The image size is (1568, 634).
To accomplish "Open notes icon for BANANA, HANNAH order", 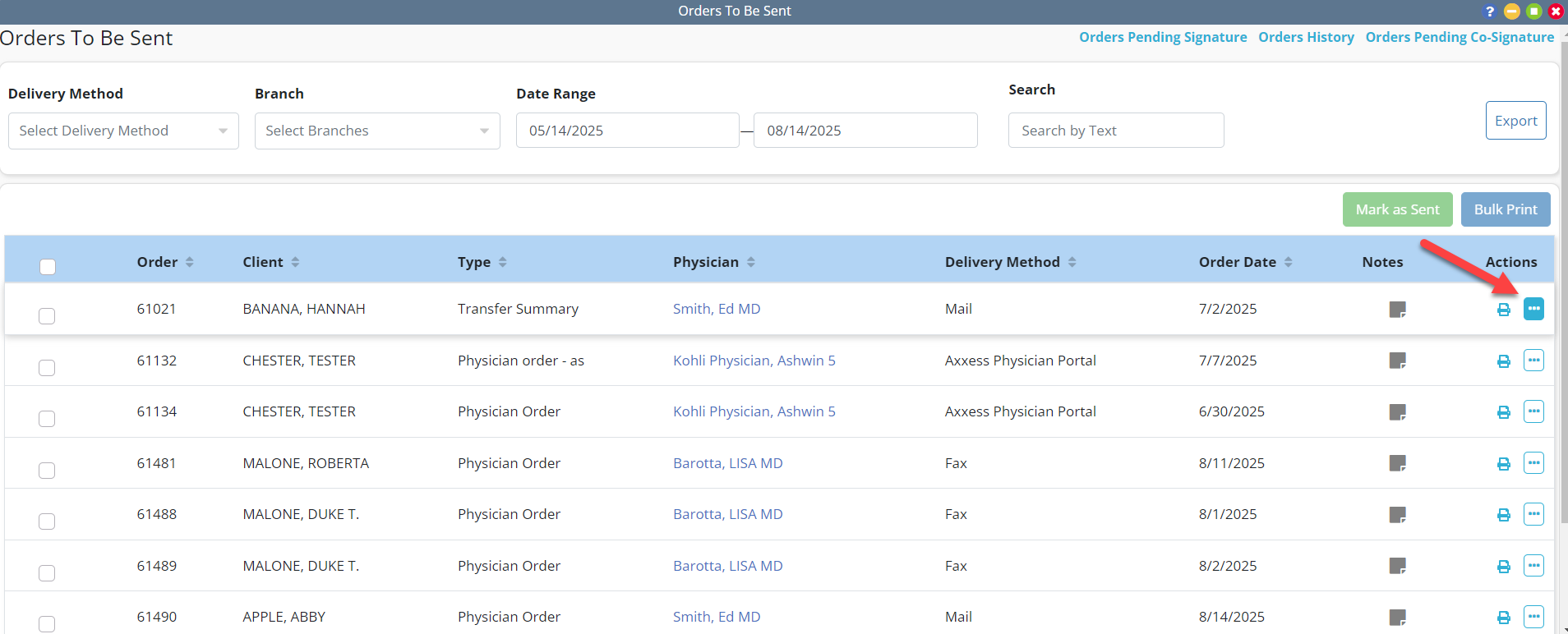I will pos(1397,310).
